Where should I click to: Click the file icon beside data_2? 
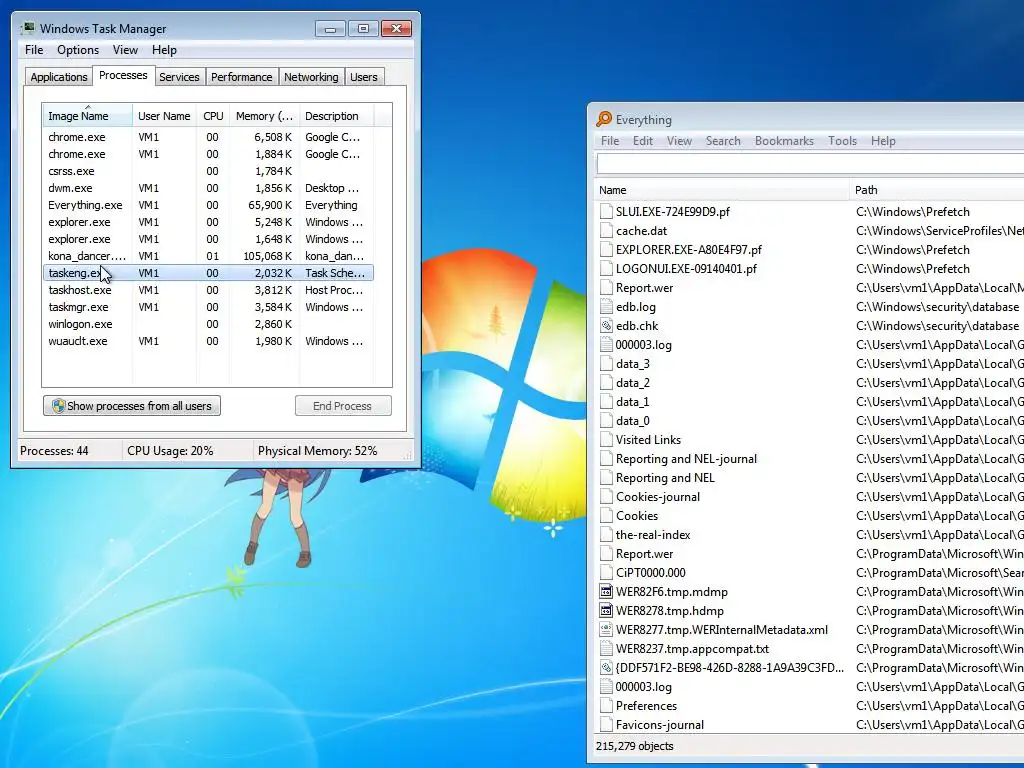606,383
